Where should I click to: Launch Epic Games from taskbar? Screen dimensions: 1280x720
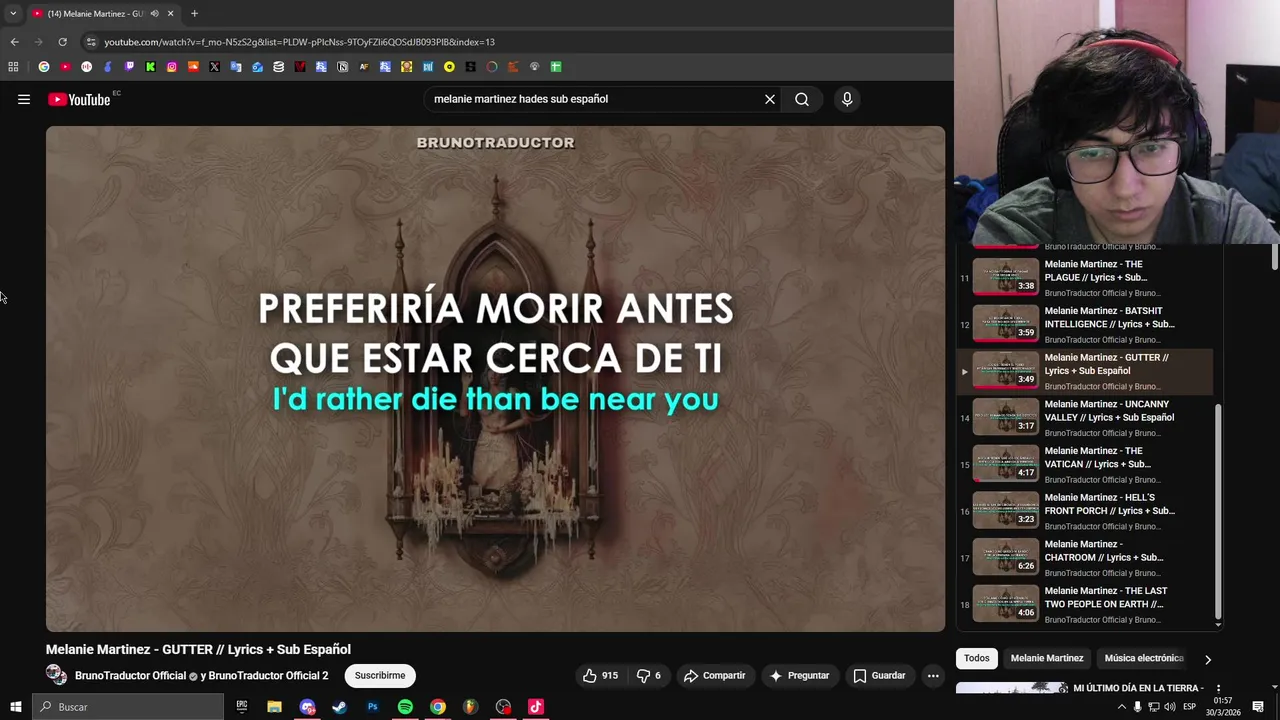point(241,707)
